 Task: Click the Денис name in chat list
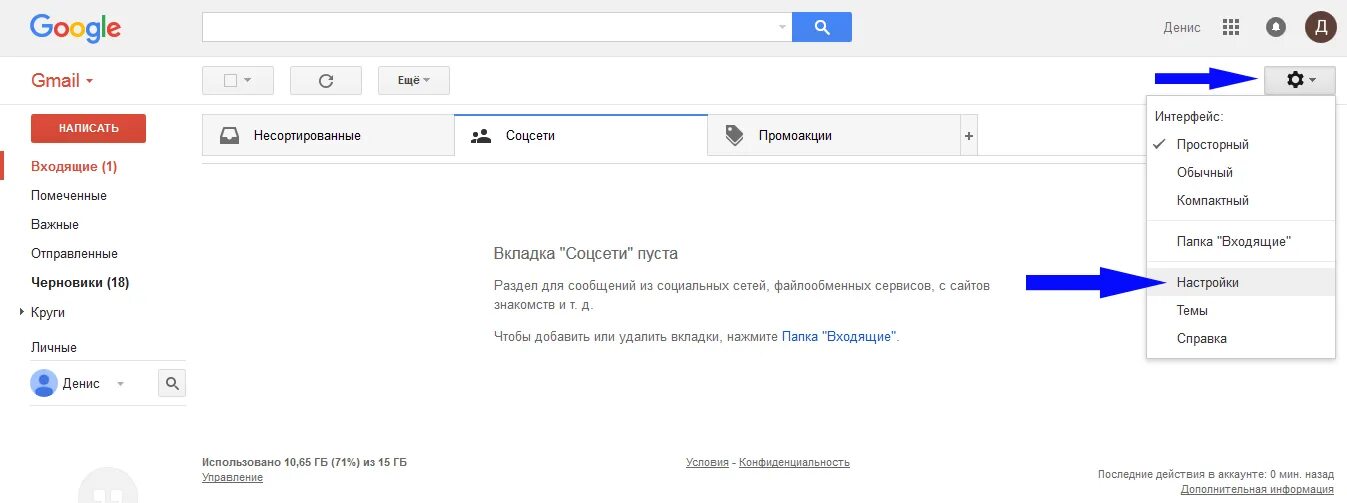[82, 383]
